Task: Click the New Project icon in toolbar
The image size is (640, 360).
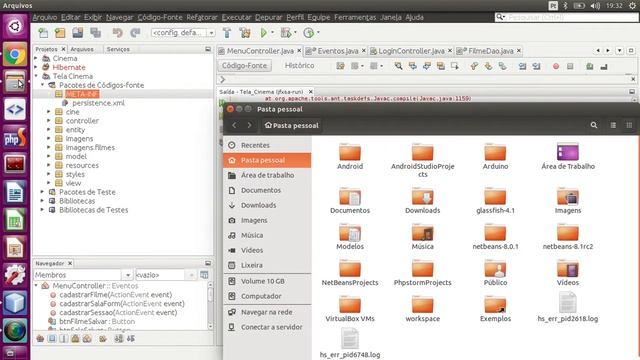Action: [60, 33]
